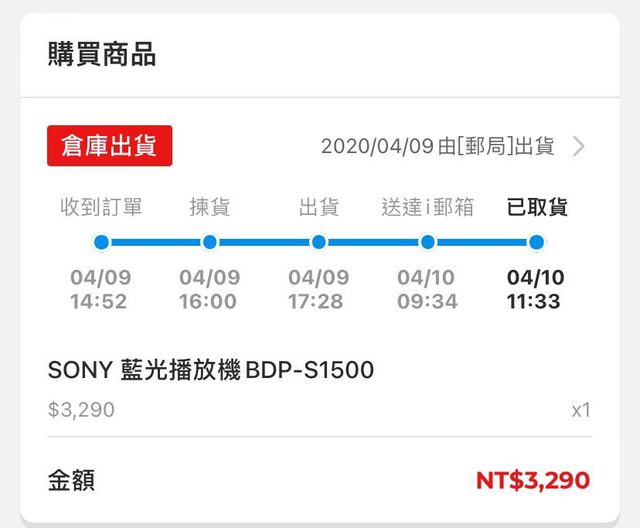Open the 2020/04/09 由[郵局]出貨 shipping info
The height and width of the screenshot is (528, 640).
point(437,147)
